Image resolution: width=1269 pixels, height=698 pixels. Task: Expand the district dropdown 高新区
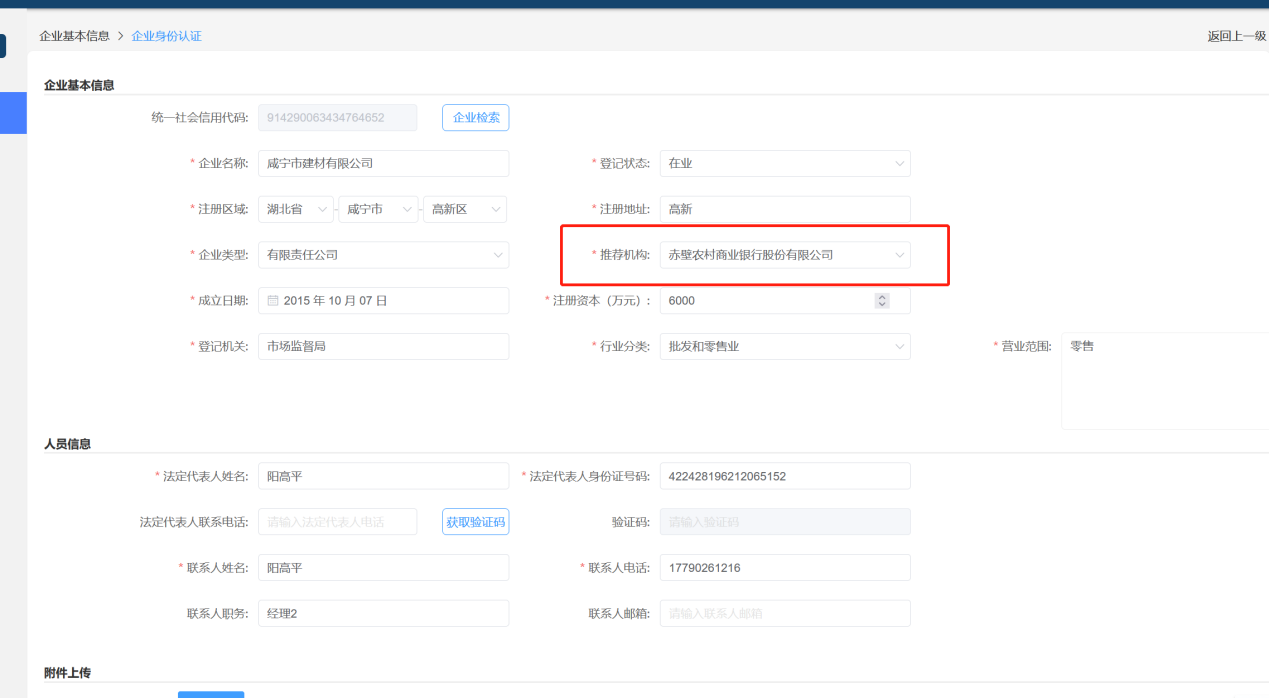pyautogui.click(x=465, y=209)
